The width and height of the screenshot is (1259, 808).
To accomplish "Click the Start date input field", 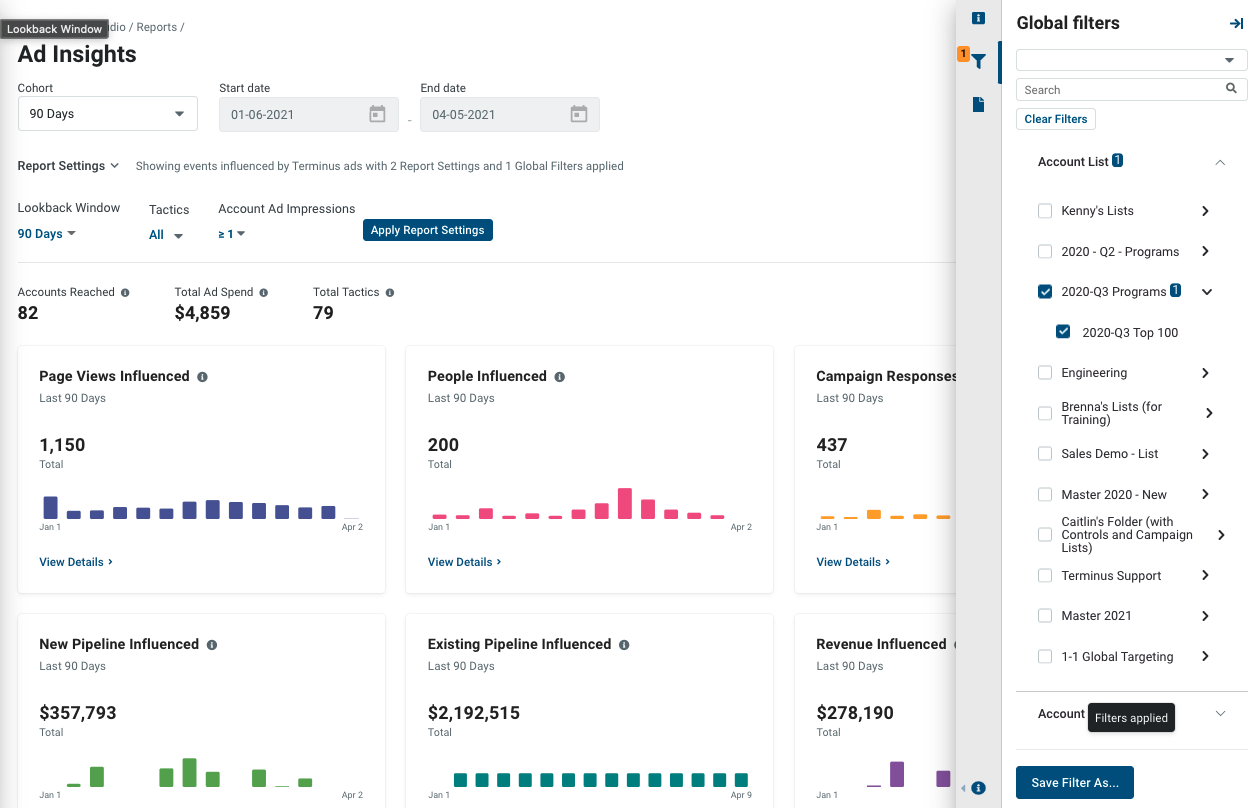I will (308, 114).
